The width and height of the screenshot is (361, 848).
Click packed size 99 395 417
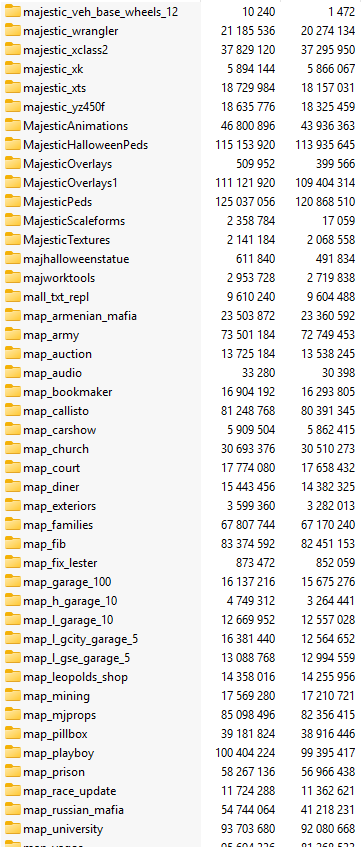(x=328, y=753)
